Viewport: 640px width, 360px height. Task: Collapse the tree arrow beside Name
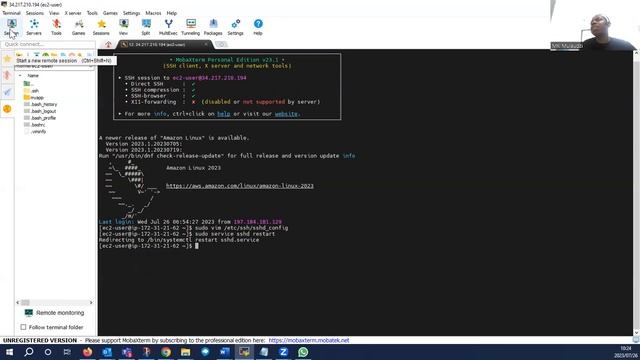click(x=20, y=76)
